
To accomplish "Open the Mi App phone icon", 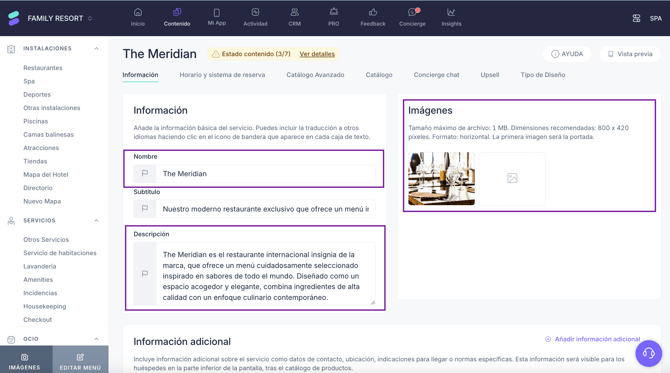I will 217,12.
